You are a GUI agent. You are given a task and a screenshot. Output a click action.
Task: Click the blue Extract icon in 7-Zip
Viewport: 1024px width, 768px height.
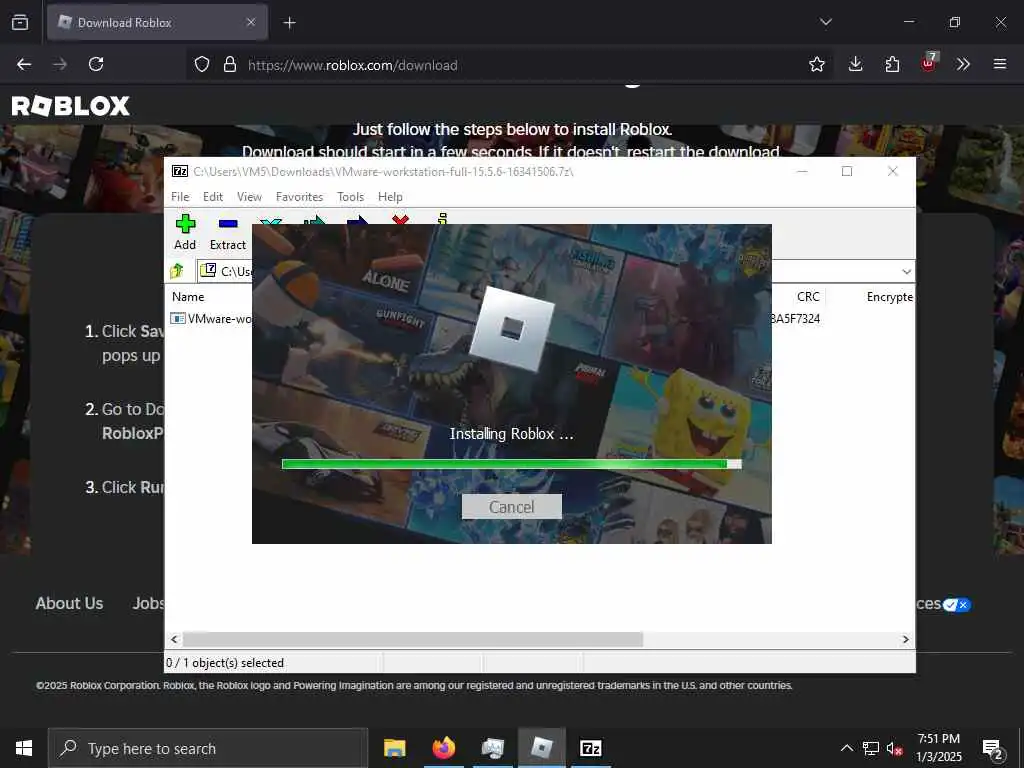tap(228, 224)
